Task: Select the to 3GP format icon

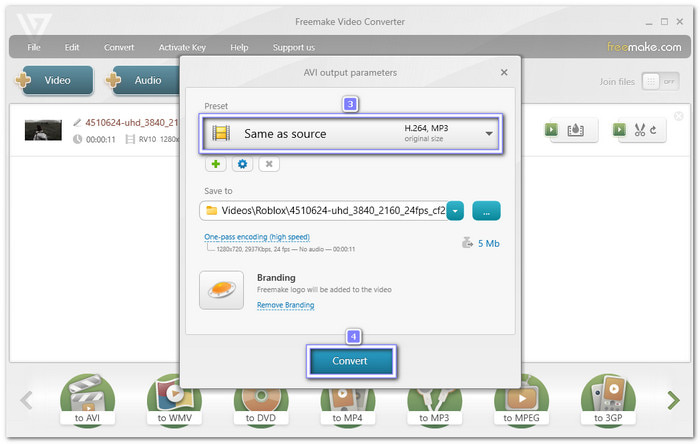Action: (608, 401)
